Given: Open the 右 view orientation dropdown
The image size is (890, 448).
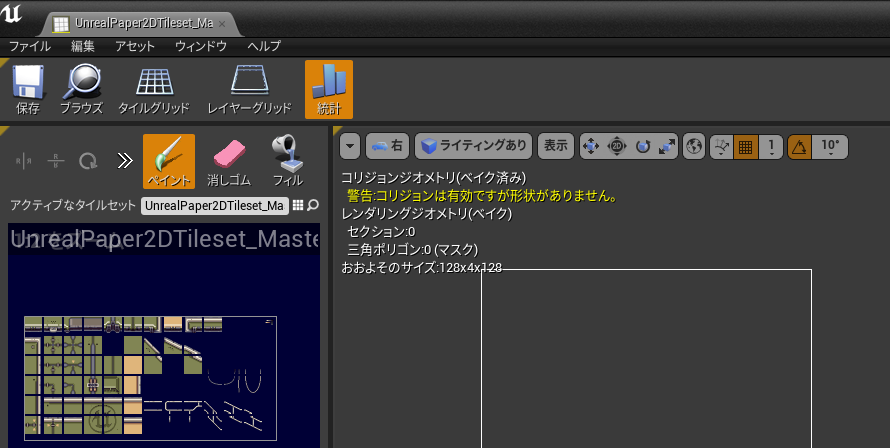Looking at the screenshot, I should tap(387, 146).
